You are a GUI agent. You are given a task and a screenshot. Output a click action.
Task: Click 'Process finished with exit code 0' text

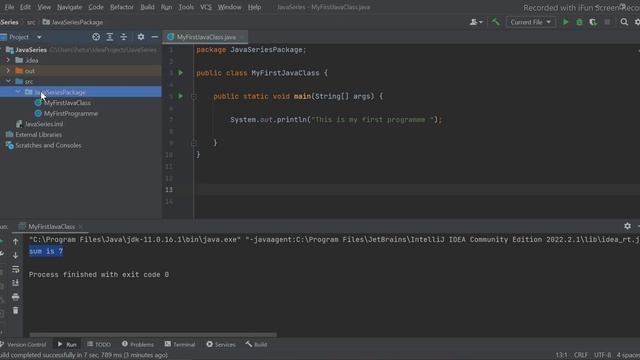[99, 274]
